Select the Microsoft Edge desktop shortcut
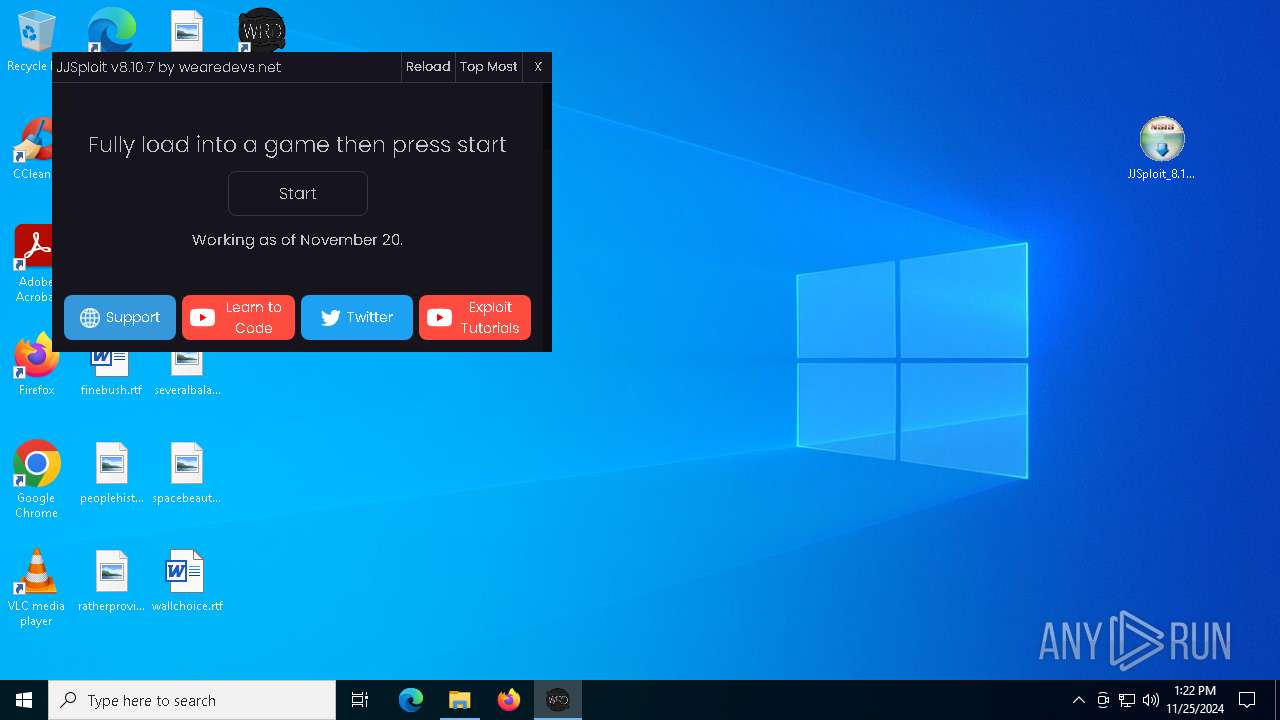 (x=111, y=30)
